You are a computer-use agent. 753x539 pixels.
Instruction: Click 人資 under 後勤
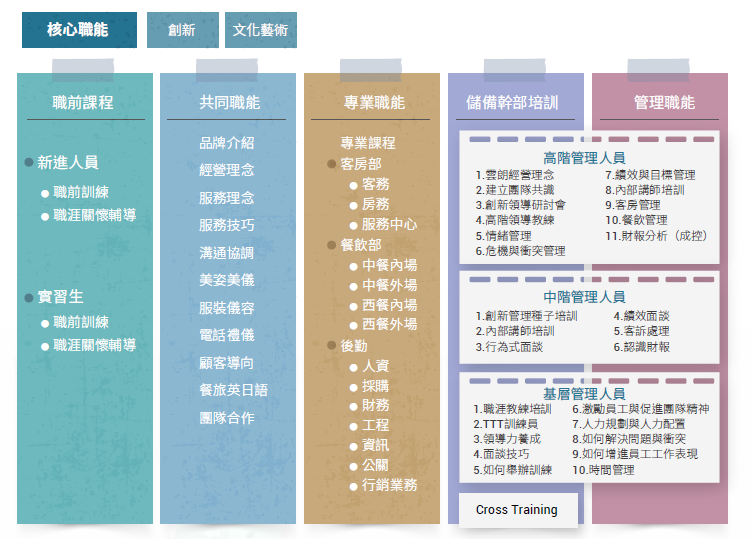tap(376, 366)
